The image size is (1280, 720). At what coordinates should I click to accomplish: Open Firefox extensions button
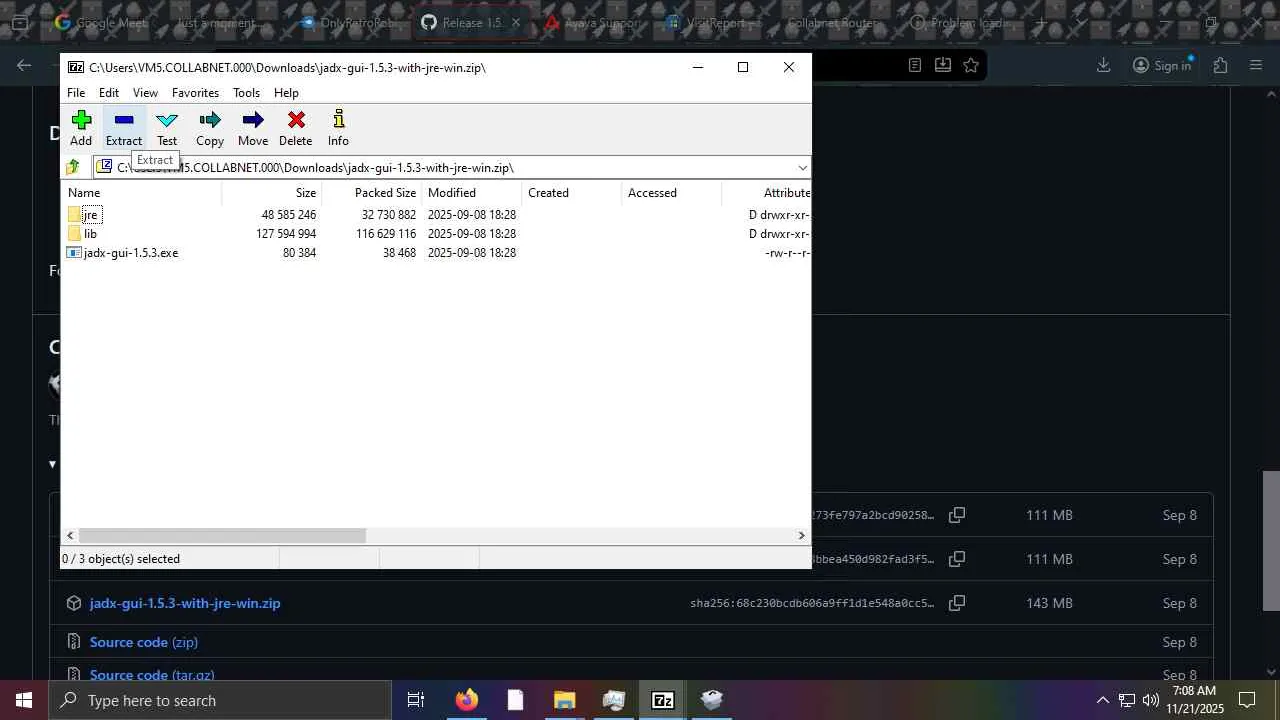click(1220, 65)
